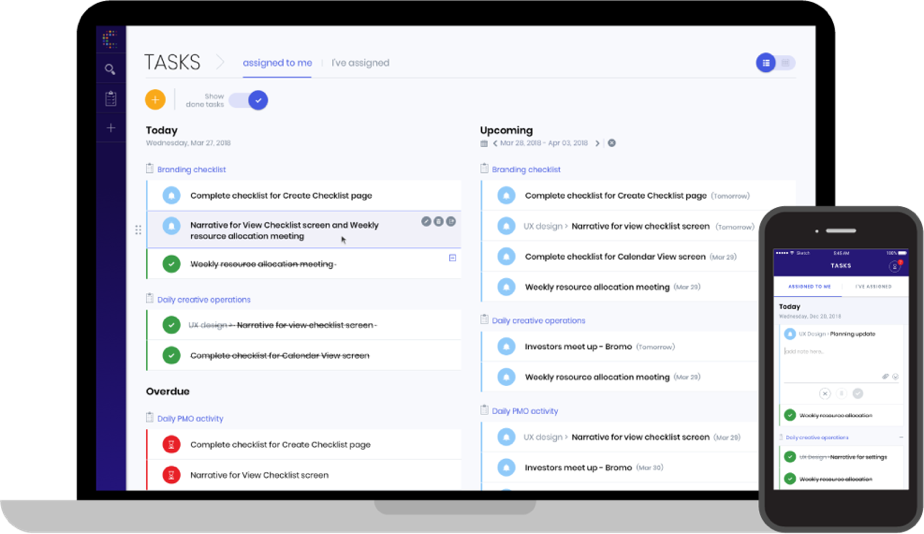Viewport: 924px width, 534px height.
Task: Collapse the note icon on done Weekly resource task
Action: click(x=453, y=258)
